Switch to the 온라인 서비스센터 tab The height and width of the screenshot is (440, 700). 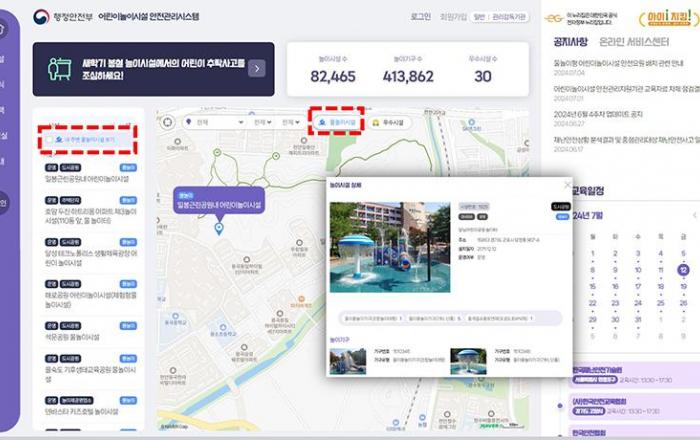tap(634, 43)
